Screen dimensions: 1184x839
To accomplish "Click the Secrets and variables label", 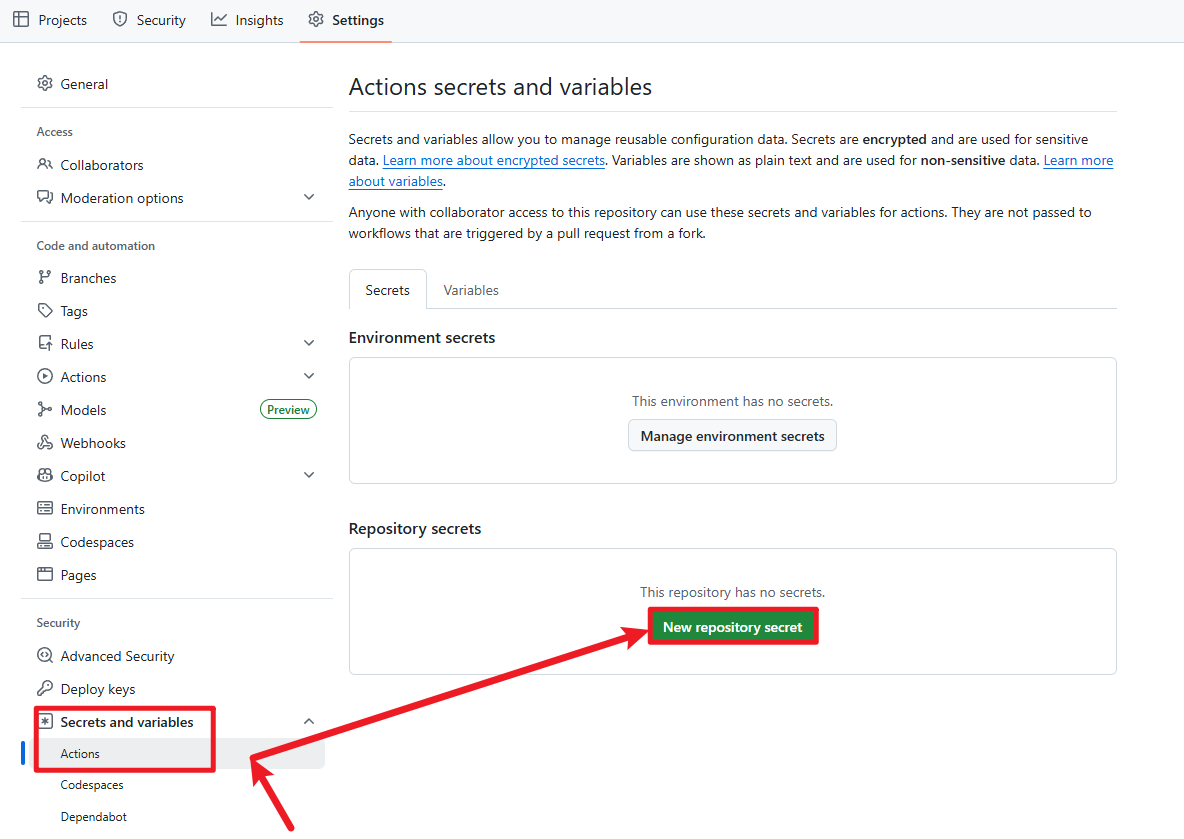I will (127, 722).
